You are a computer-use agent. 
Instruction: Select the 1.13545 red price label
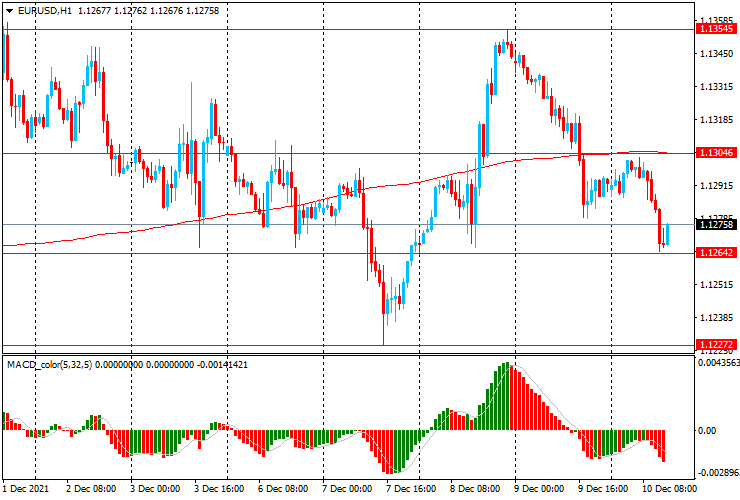point(716,29)
